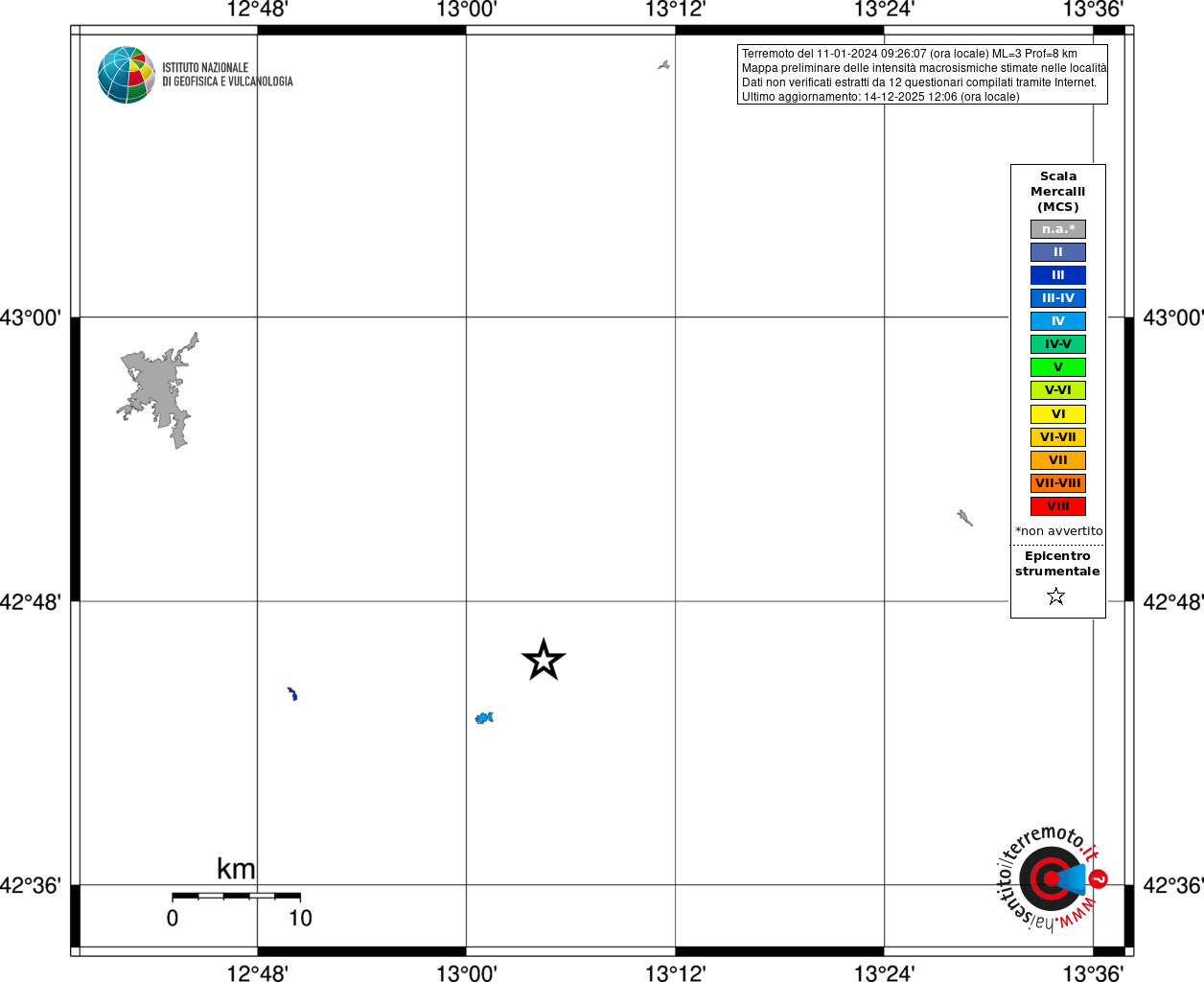This screenshot has height=982, width=1204.
Task: Click the km scale bar
Action: [236, 896]
